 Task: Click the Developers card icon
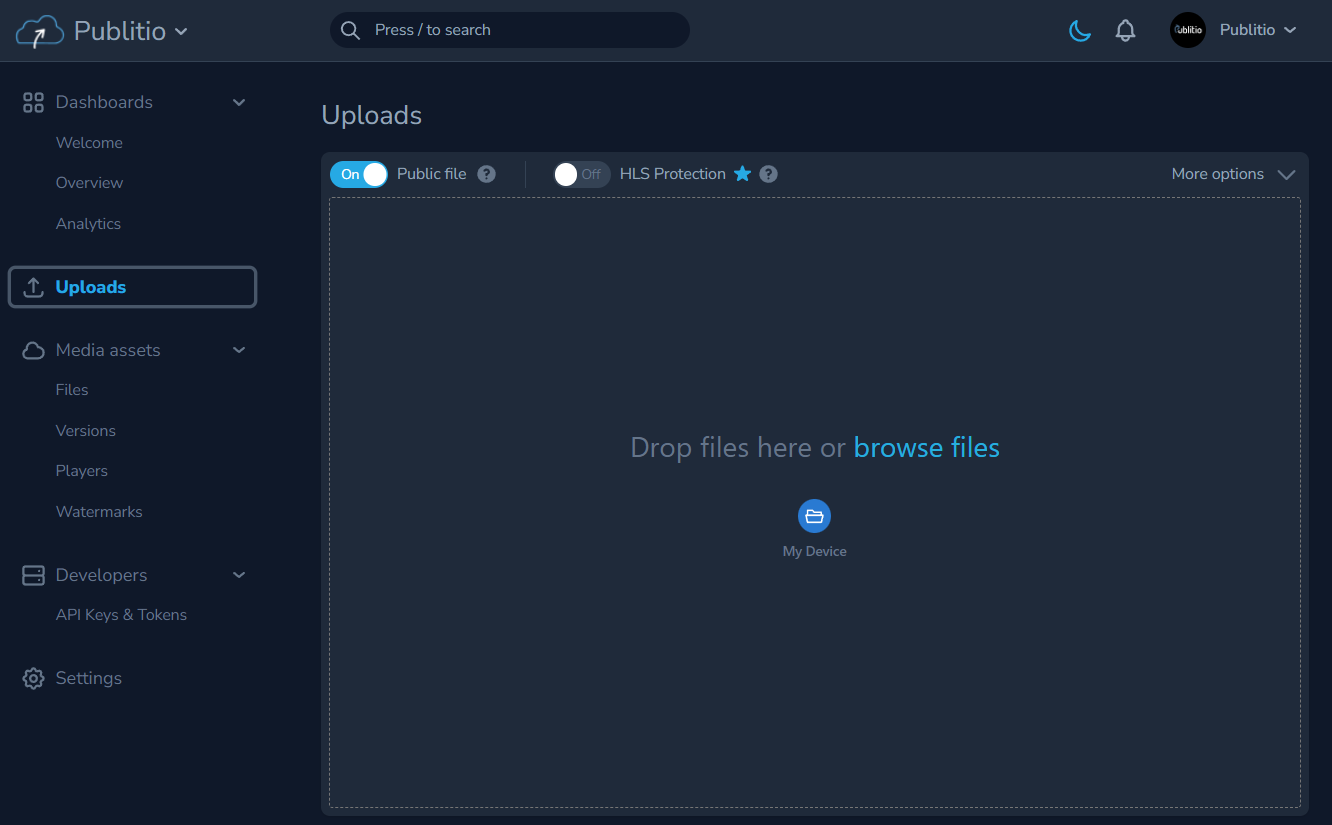point(33,575)
